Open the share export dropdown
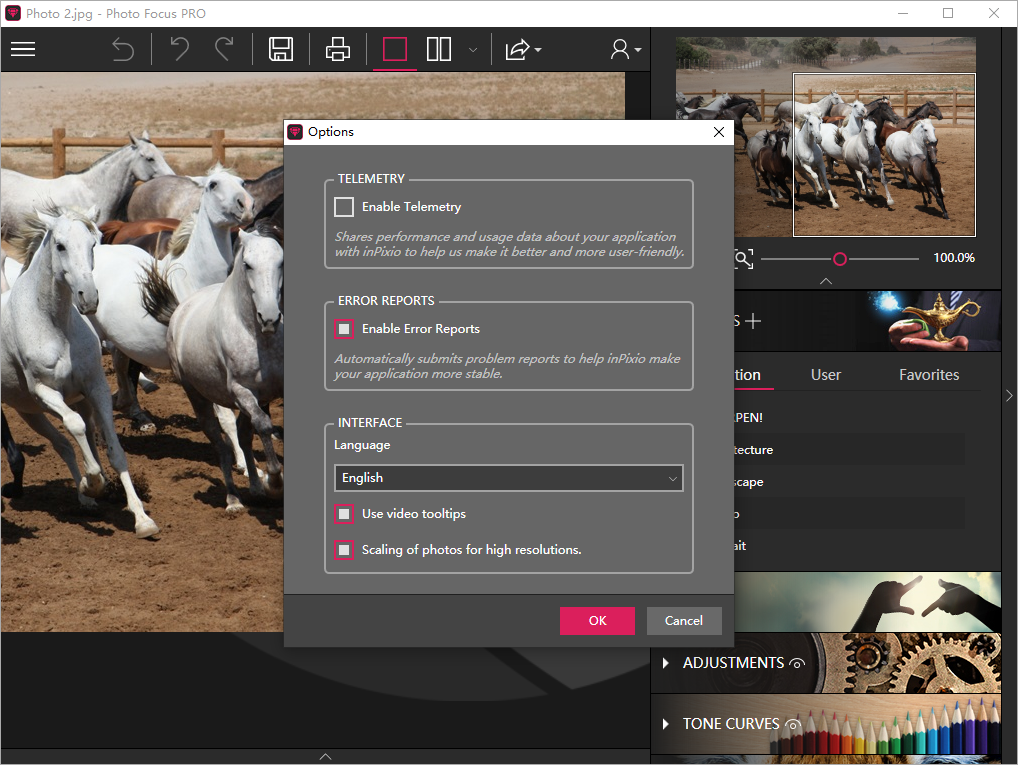 [x=523, y=50]
